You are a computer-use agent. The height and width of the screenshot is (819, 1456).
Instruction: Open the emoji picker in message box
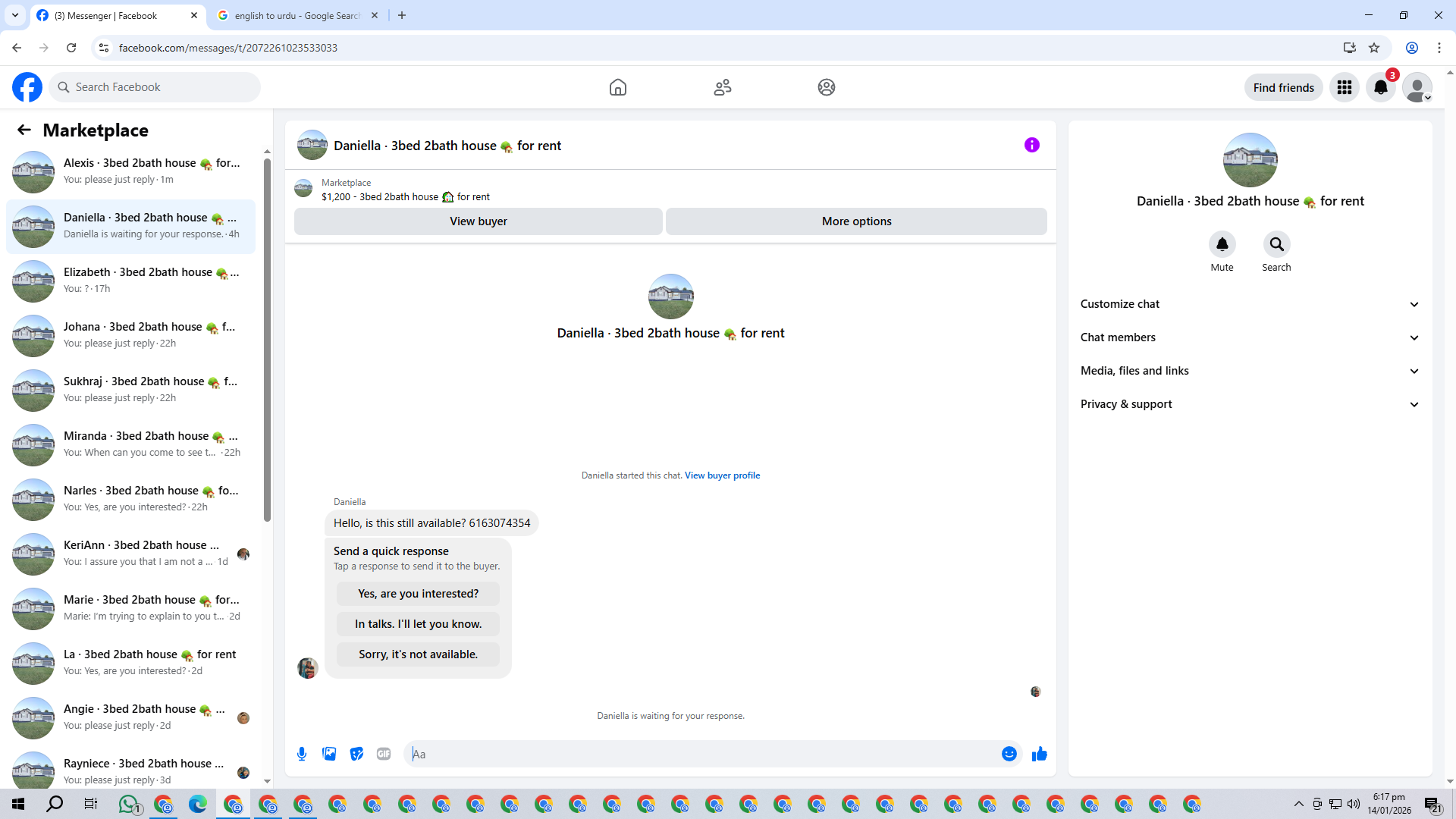click(1009, 754)
